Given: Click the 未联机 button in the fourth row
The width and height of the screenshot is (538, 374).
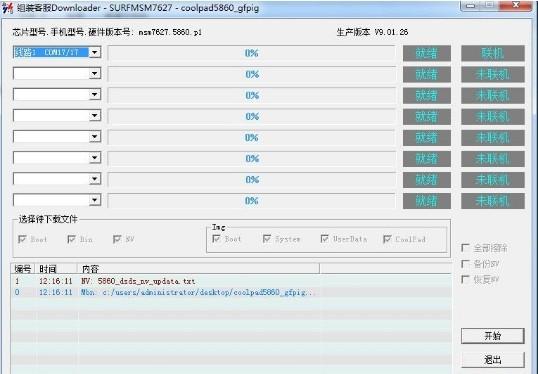Looking at the screenshot, I should [493, 117].
